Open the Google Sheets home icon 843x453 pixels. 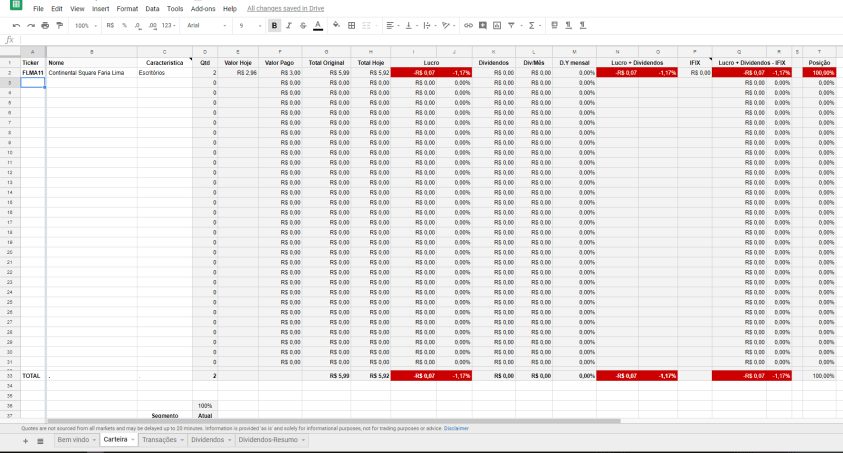[16, 4]
